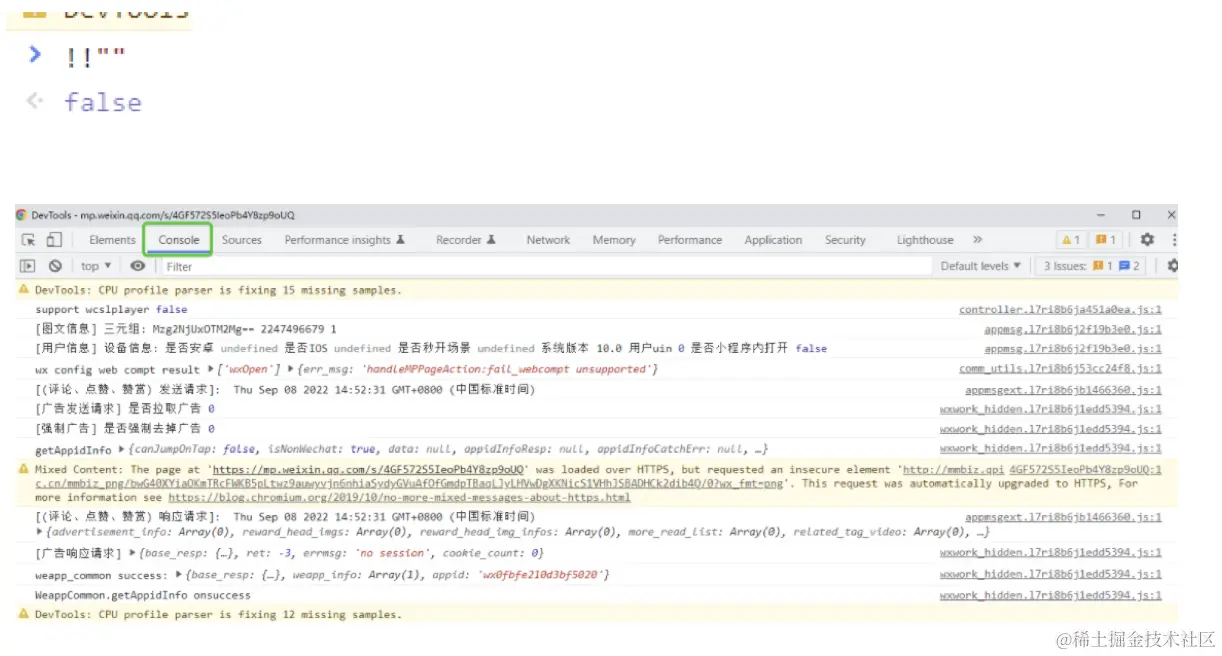
Task: Click the orange issues count badge
Action: 1105,240
